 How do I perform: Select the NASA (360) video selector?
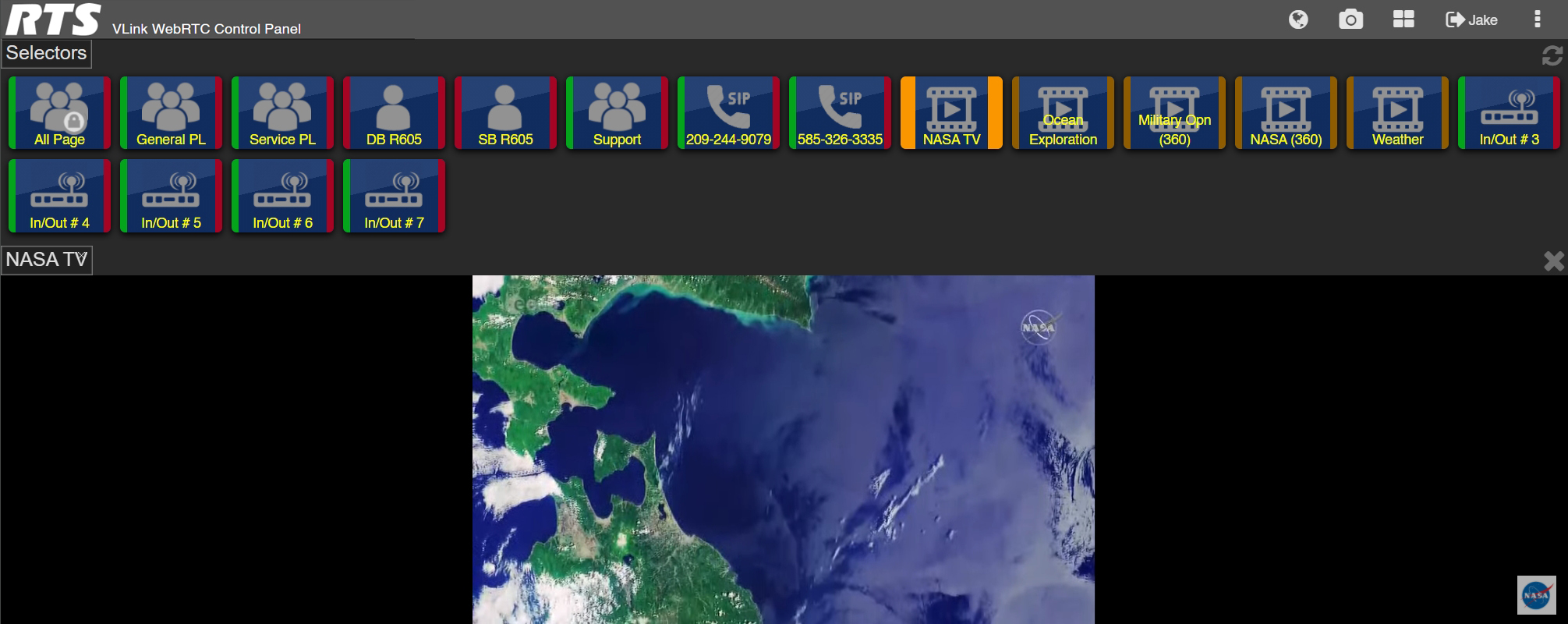click(1286, 112)
